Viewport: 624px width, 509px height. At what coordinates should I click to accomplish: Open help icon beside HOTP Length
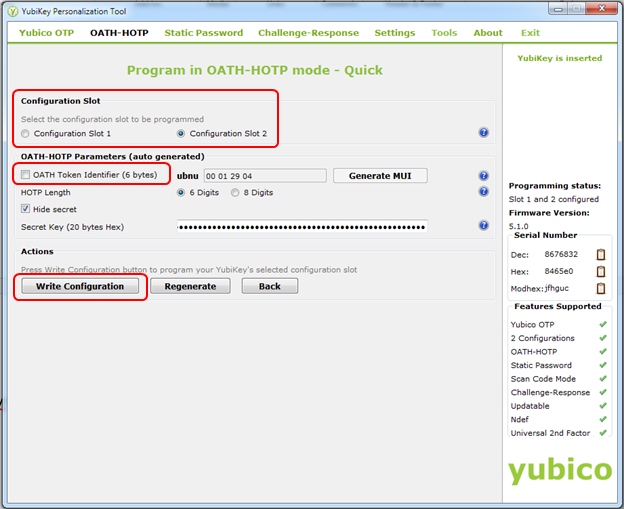point(483,191)
